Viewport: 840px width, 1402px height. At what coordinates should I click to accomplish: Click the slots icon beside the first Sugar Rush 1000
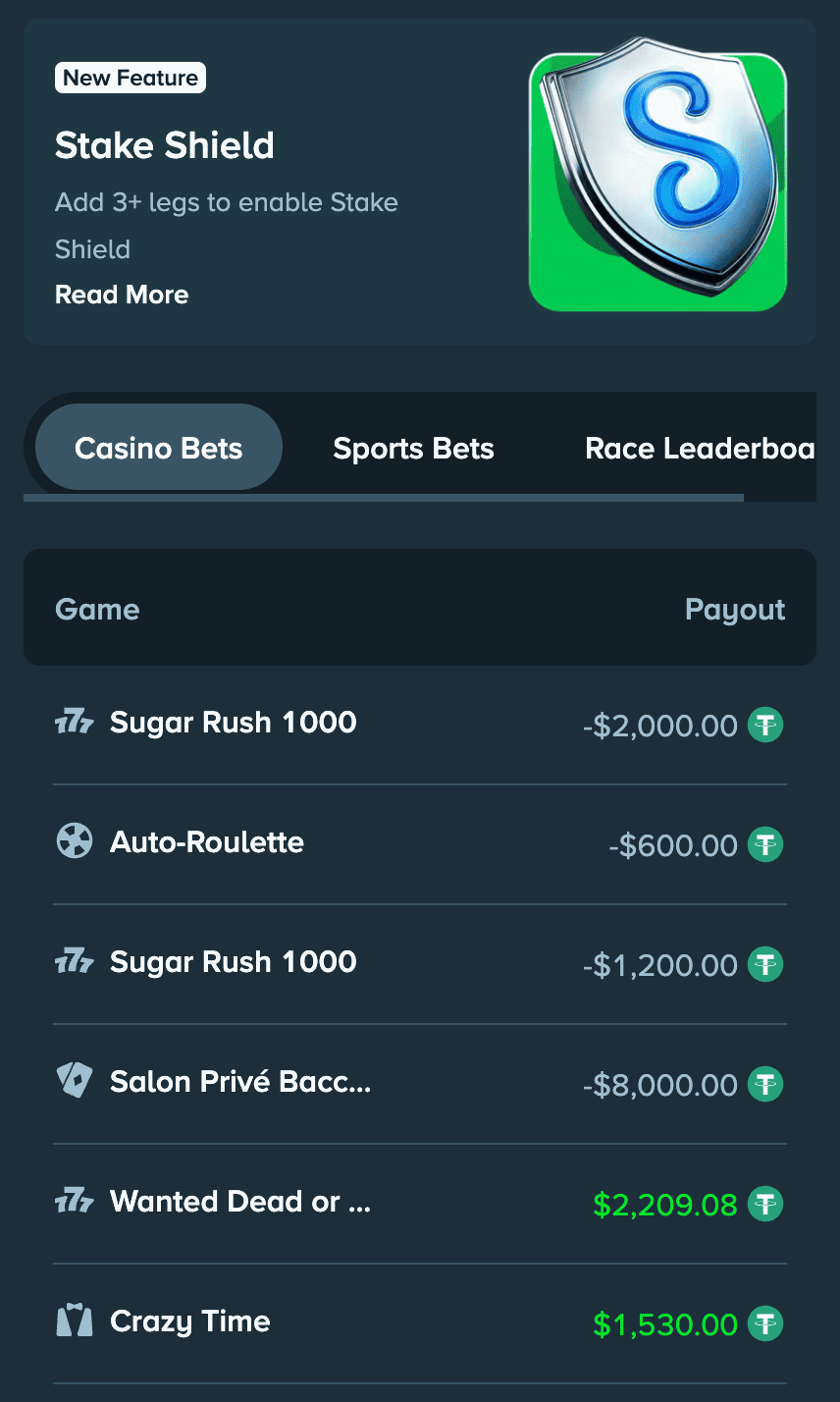pyautogui.click(x=74, y=724)
